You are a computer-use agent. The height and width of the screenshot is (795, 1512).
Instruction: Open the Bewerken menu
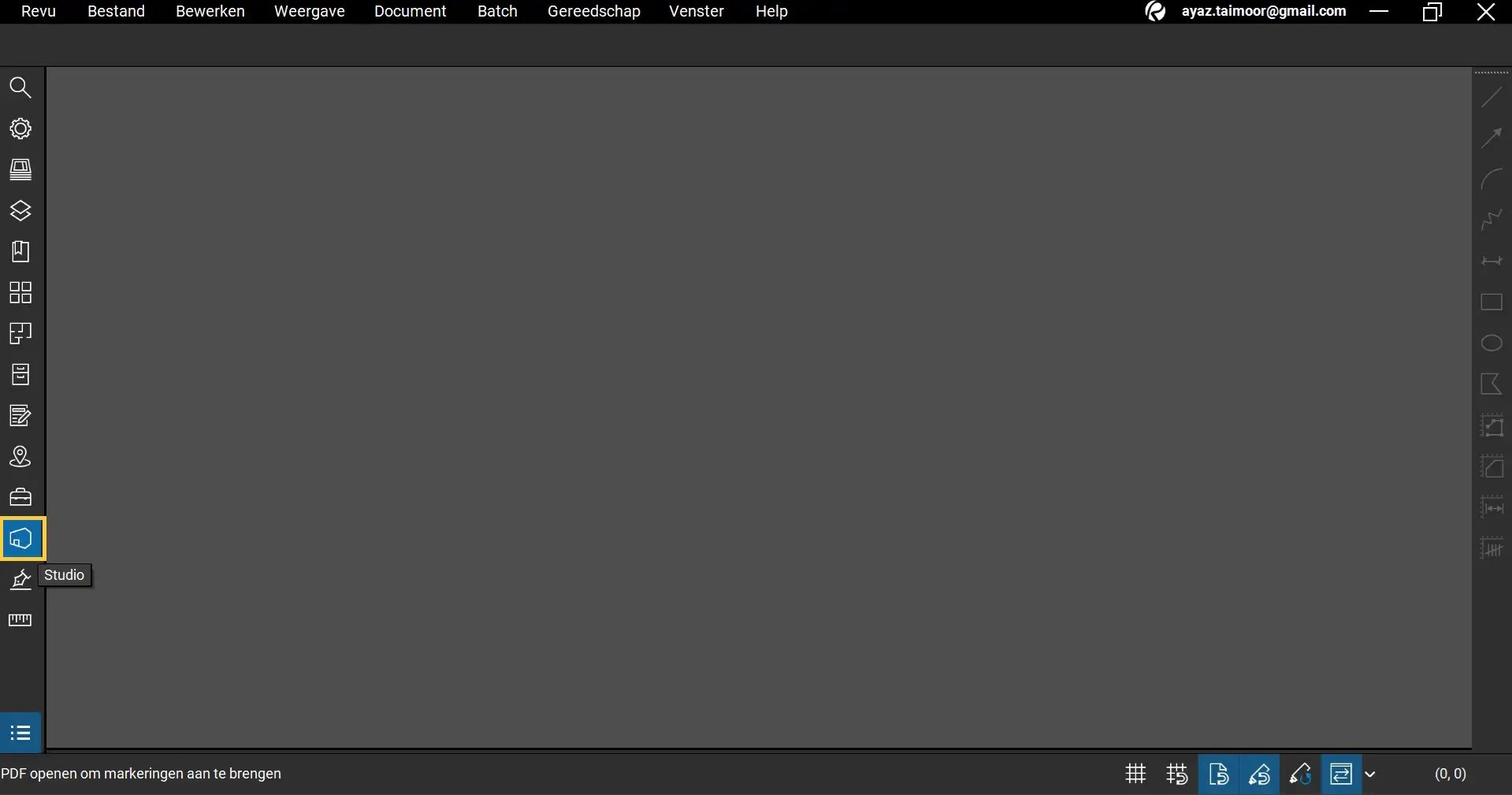click(x=210, y=11)
